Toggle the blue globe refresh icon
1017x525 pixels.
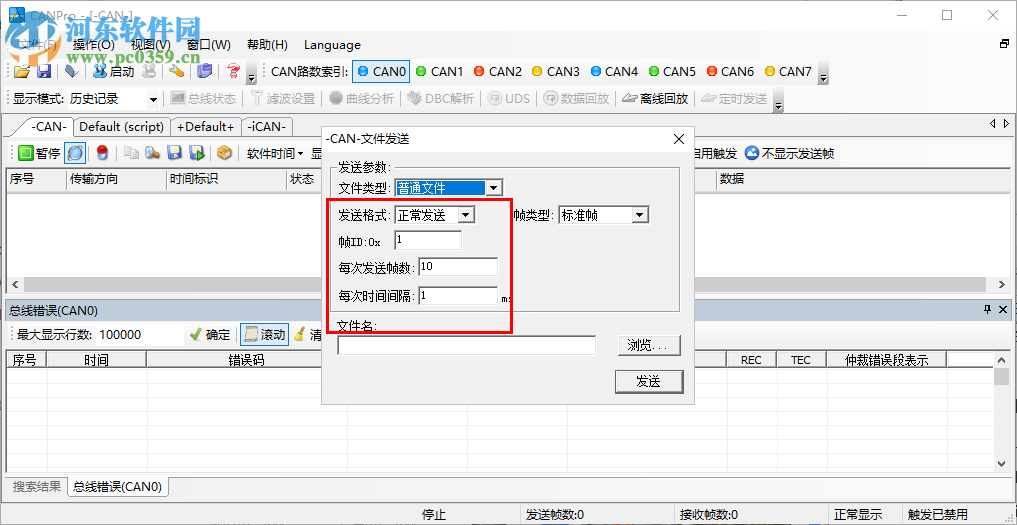75,153
